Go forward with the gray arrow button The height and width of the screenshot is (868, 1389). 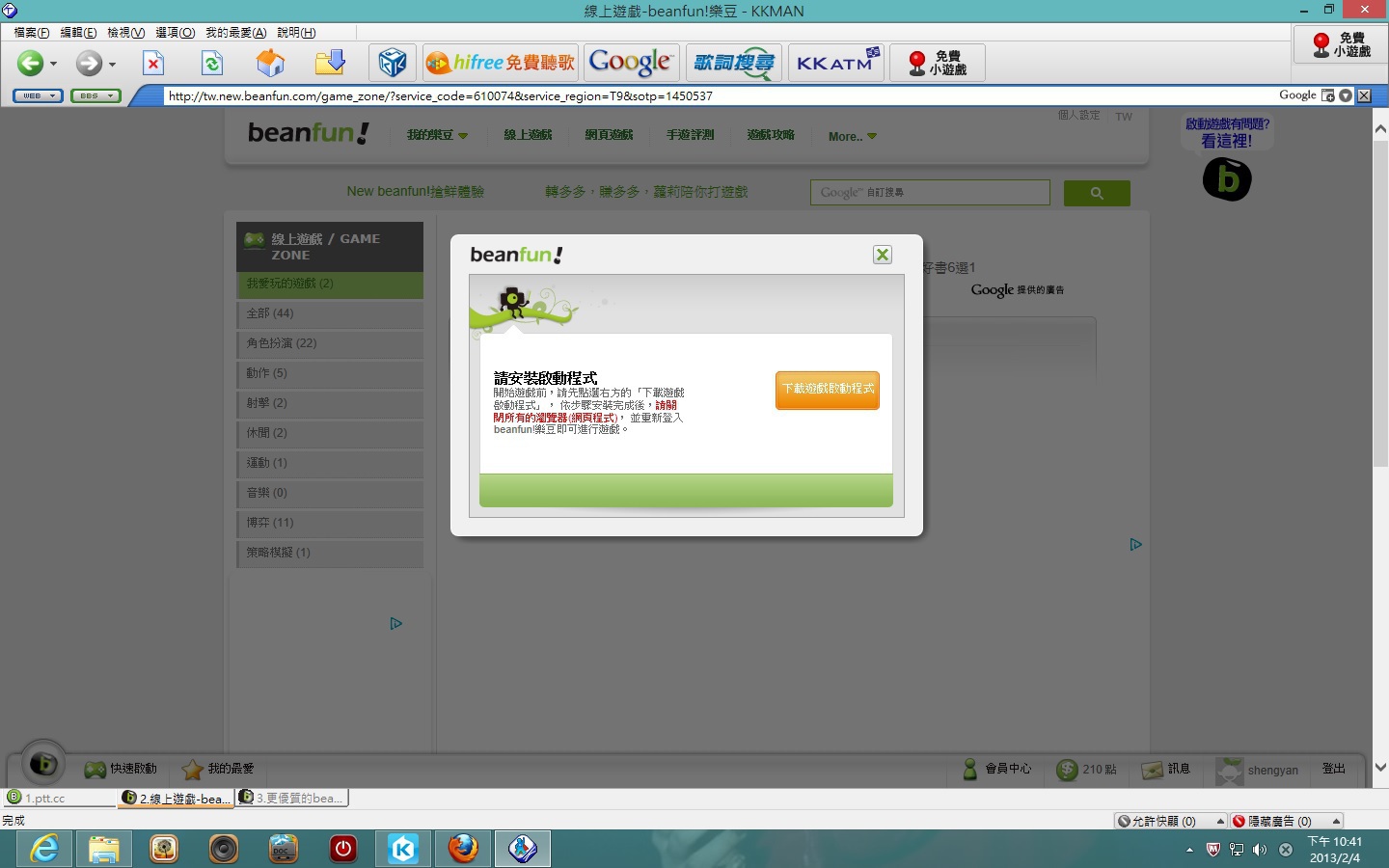pos(89,64)
